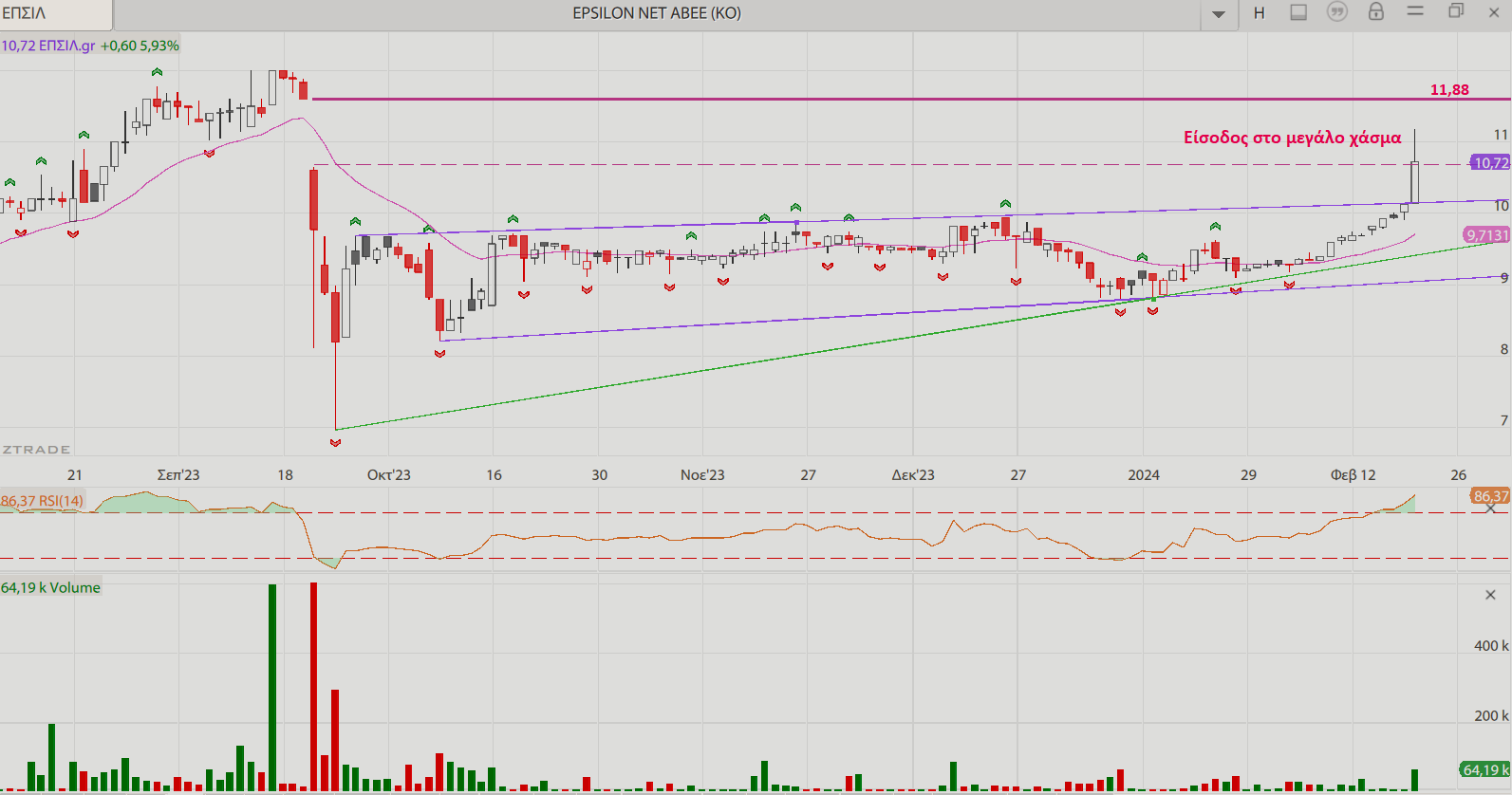Click the purple 10,72 current price tag
The image size is (1512, 795).
pos(1489,163)
